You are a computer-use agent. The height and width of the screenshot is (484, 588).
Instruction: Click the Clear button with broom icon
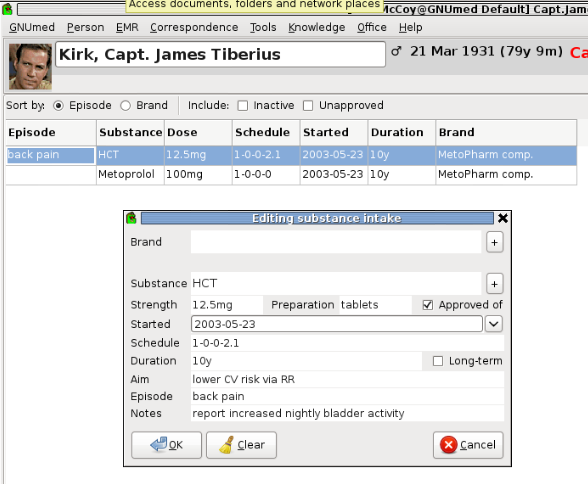tap(241, 445)
